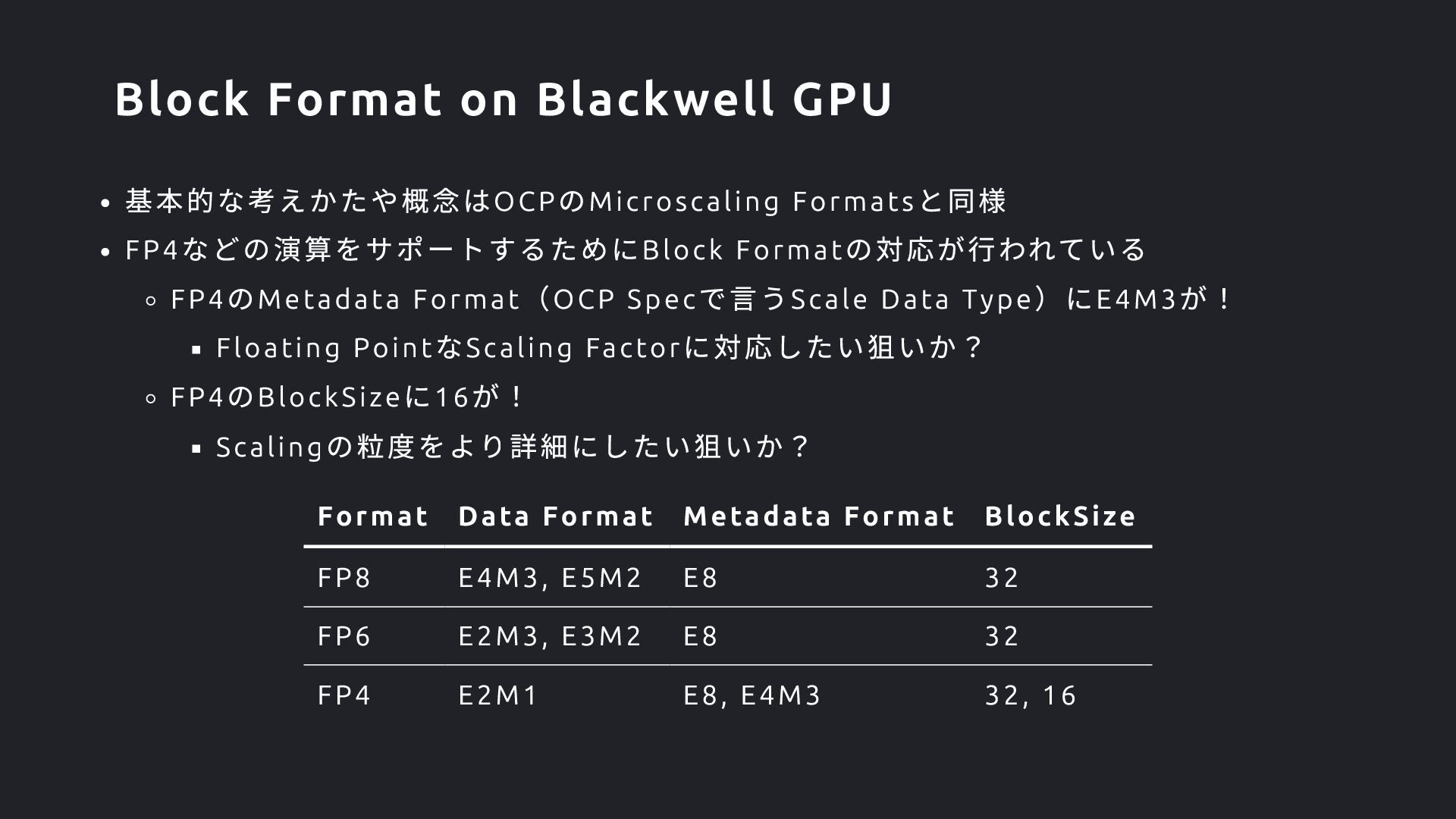Click the E2M3, E3M2 data format cell
This screenshot has height=819, width=1456.
tap(550, 635)
